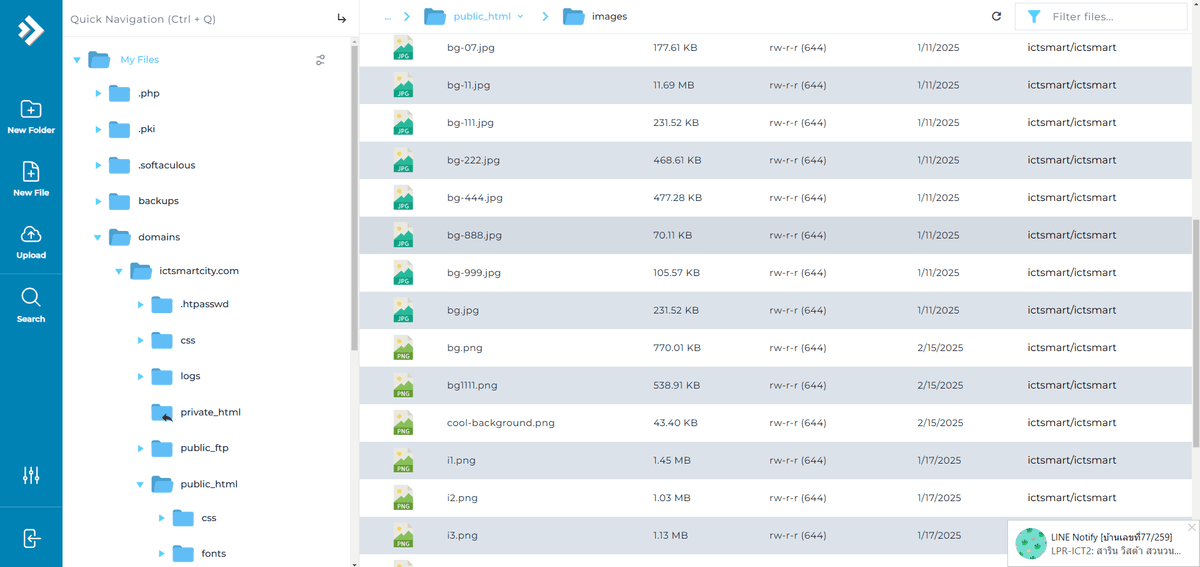
Task: Collapse the public_html tree folder
Action: point(140,484)
